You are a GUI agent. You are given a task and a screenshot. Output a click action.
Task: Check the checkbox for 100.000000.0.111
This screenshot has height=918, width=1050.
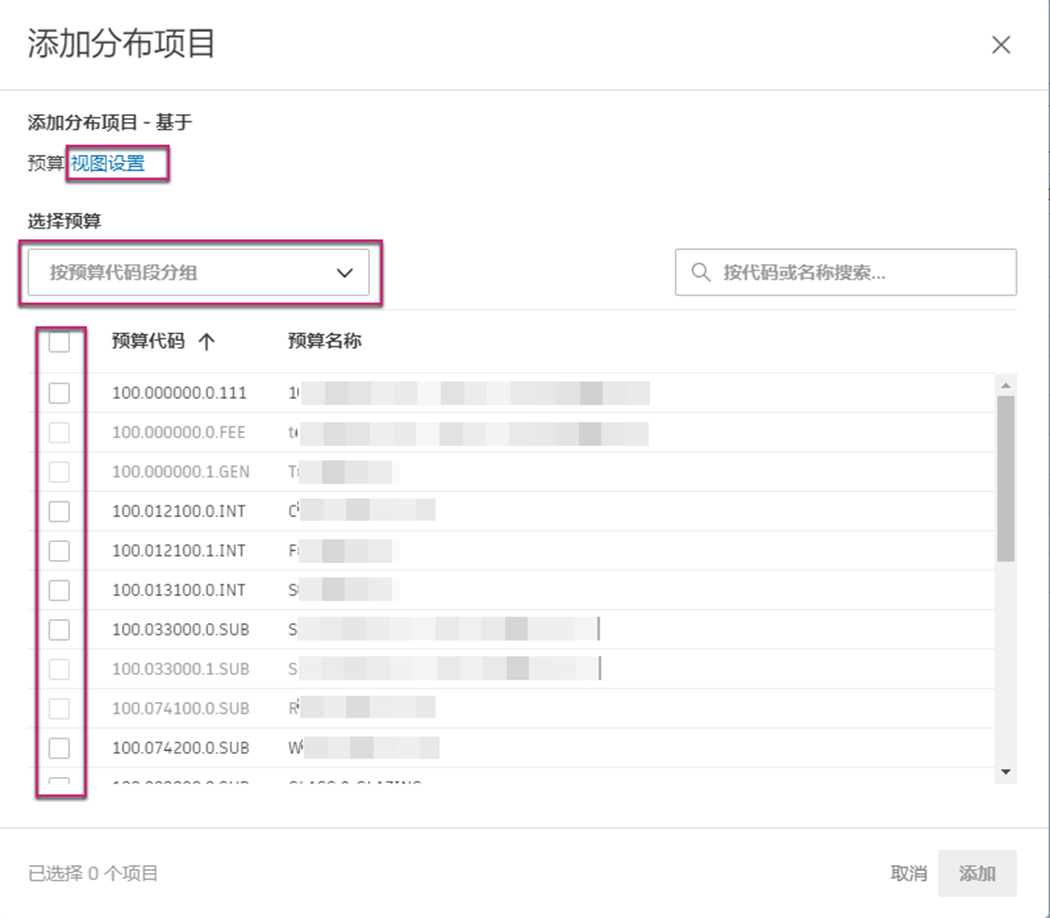click(x=60, y=392)
